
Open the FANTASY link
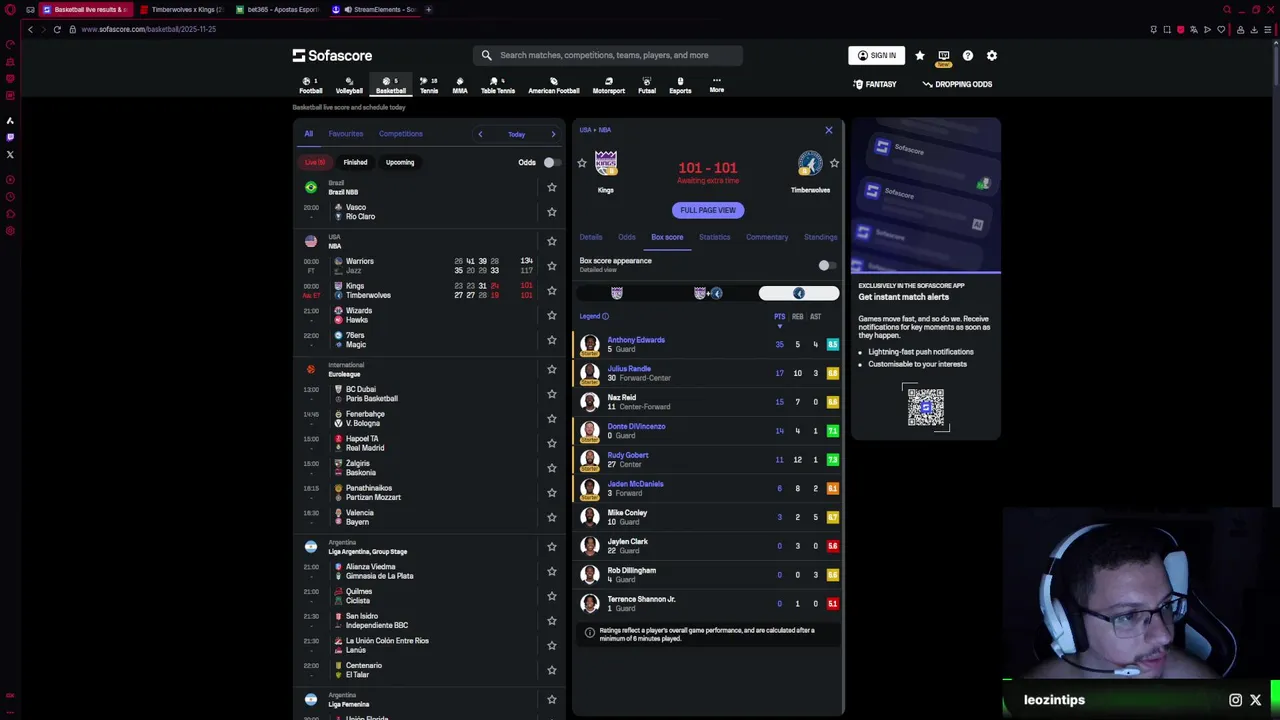pos(875,85)
